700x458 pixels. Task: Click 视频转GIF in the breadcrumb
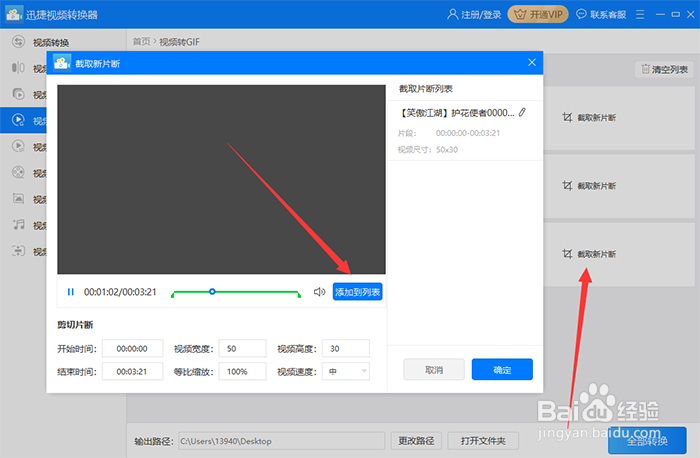click(179, 42)
